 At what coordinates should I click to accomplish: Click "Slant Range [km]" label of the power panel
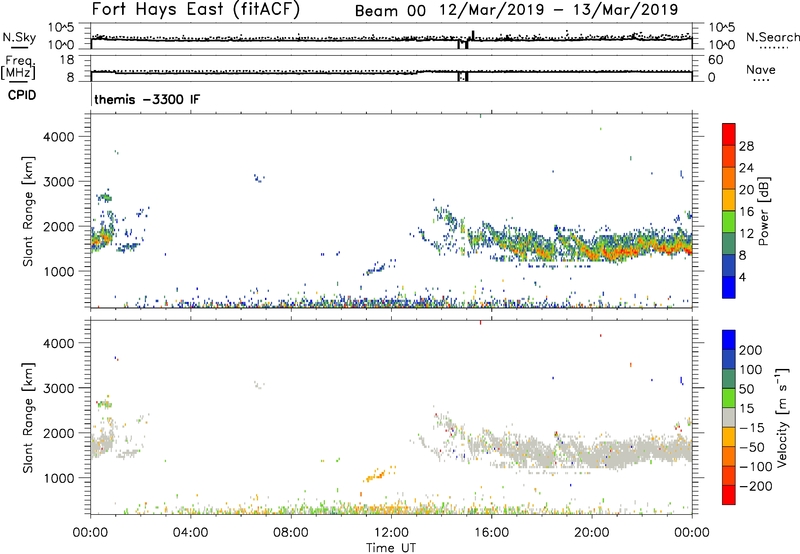pyautogui.click(x=28, y=211)
